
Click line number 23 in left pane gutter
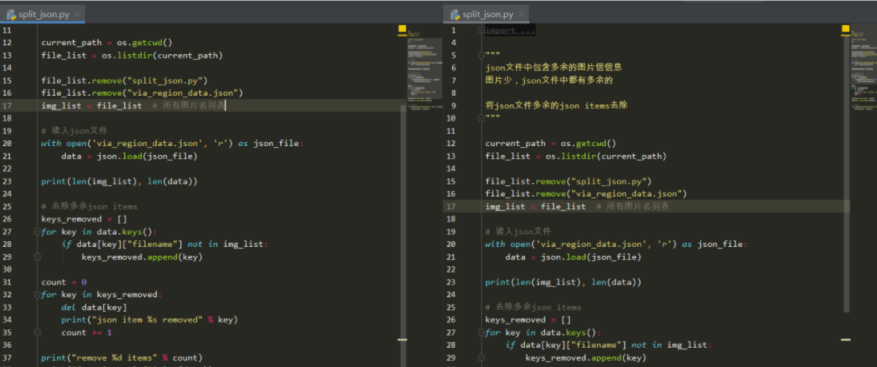click(7, 181)
